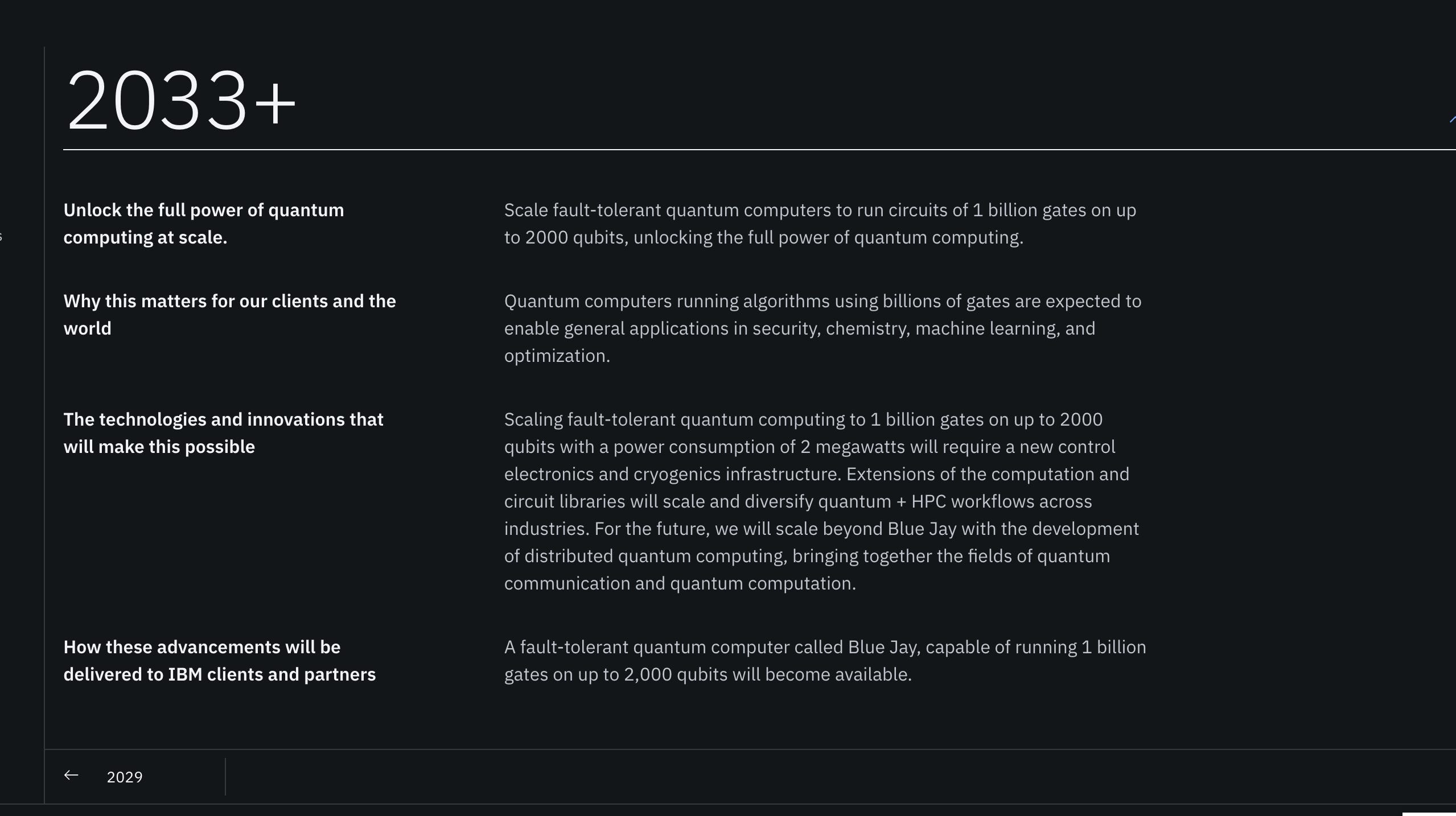Click paragraph mentioning Blue Jay becoming available

pos(825,661)
